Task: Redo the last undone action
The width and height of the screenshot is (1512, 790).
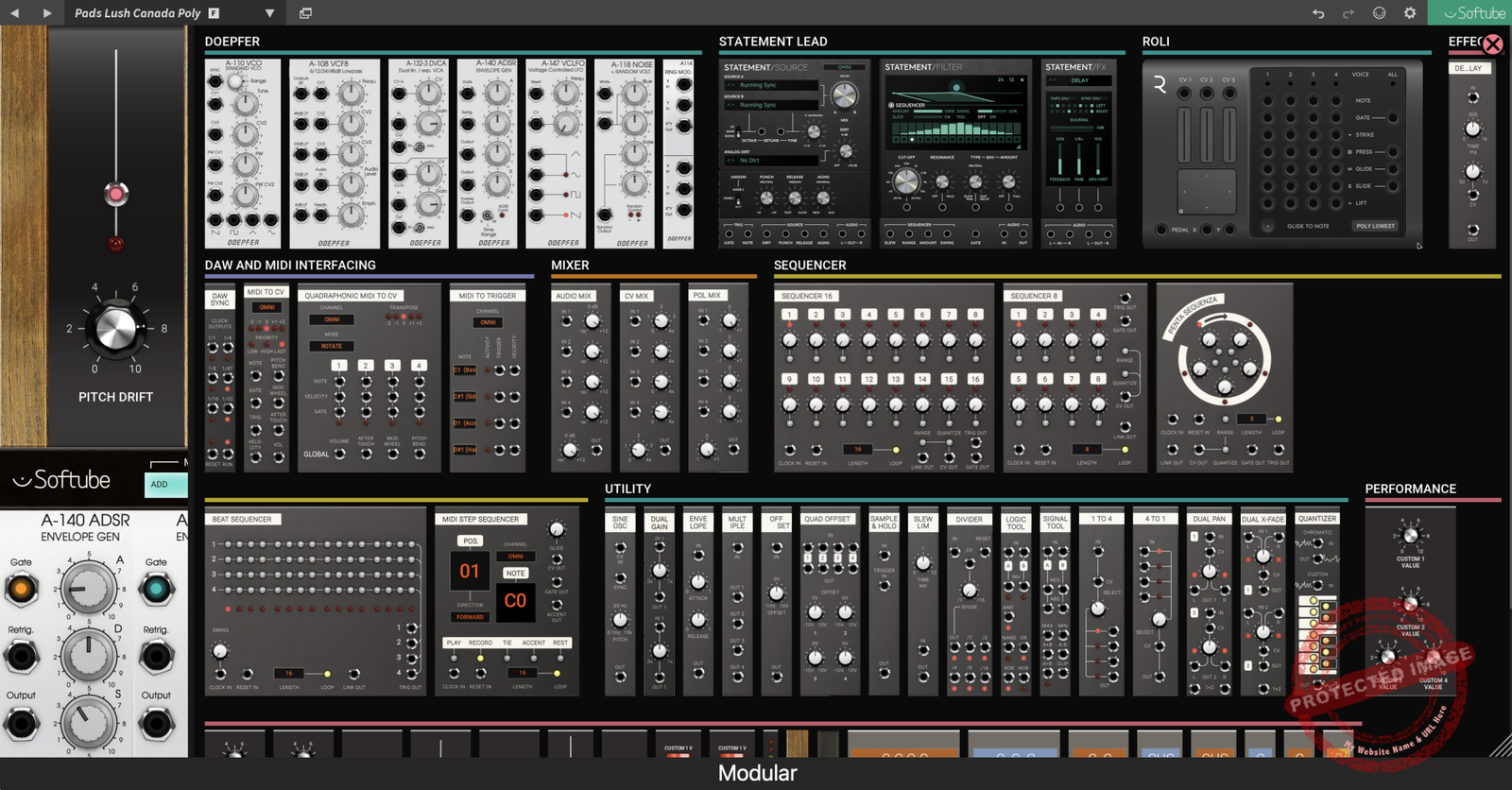Action: 1349,13
